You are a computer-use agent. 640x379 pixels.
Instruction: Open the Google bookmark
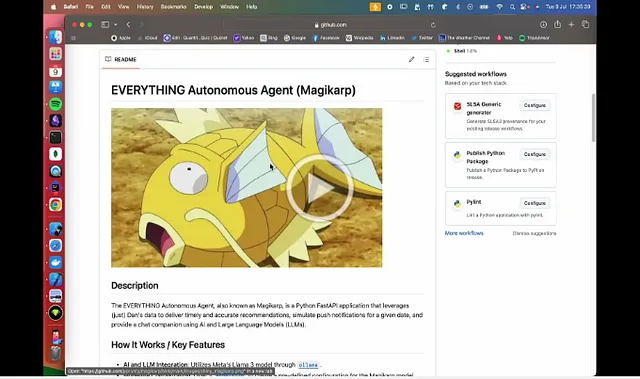[295, 38]
